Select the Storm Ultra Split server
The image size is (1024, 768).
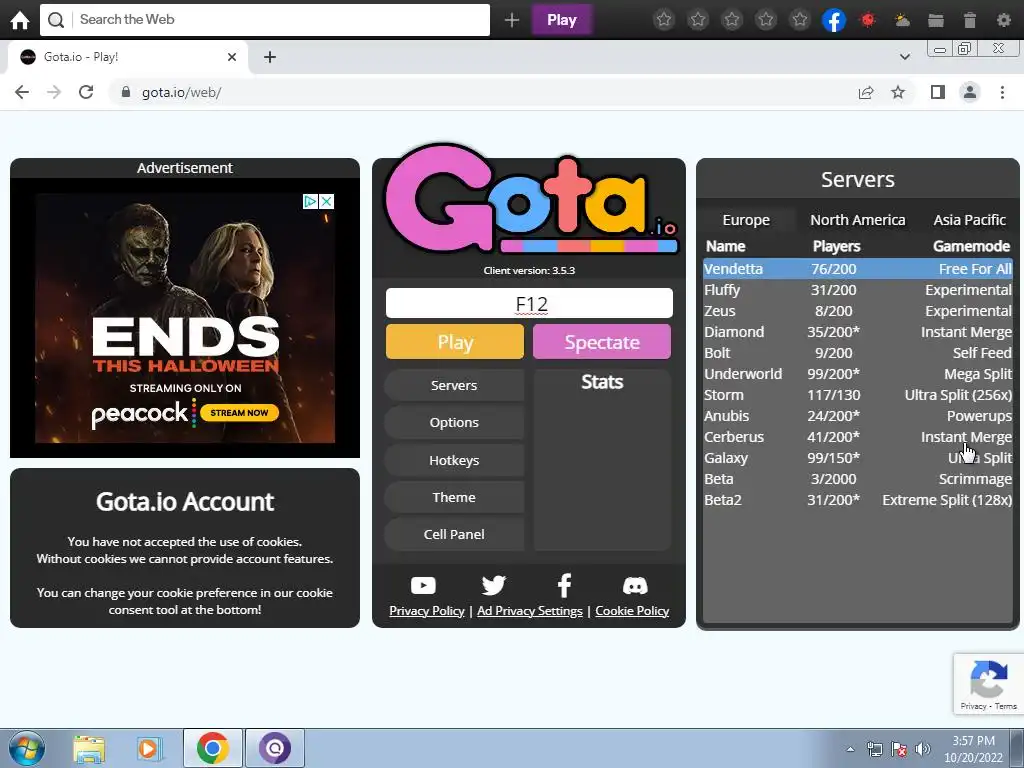pyautogui.click(x=857, y=395)
